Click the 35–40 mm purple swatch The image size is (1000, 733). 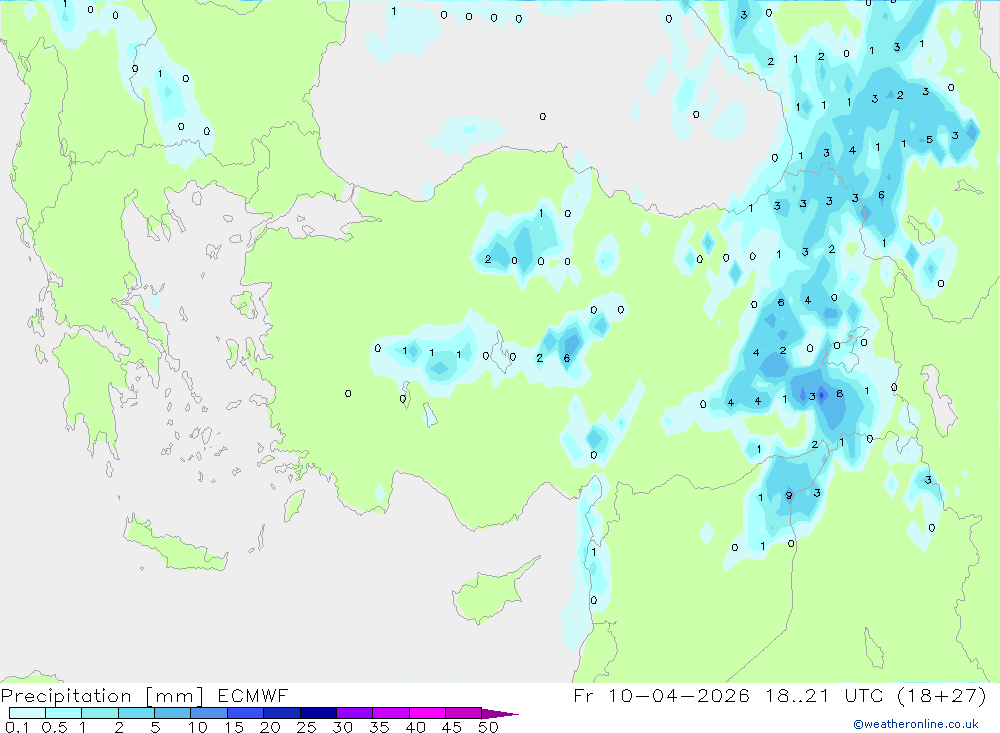(390, 713)
